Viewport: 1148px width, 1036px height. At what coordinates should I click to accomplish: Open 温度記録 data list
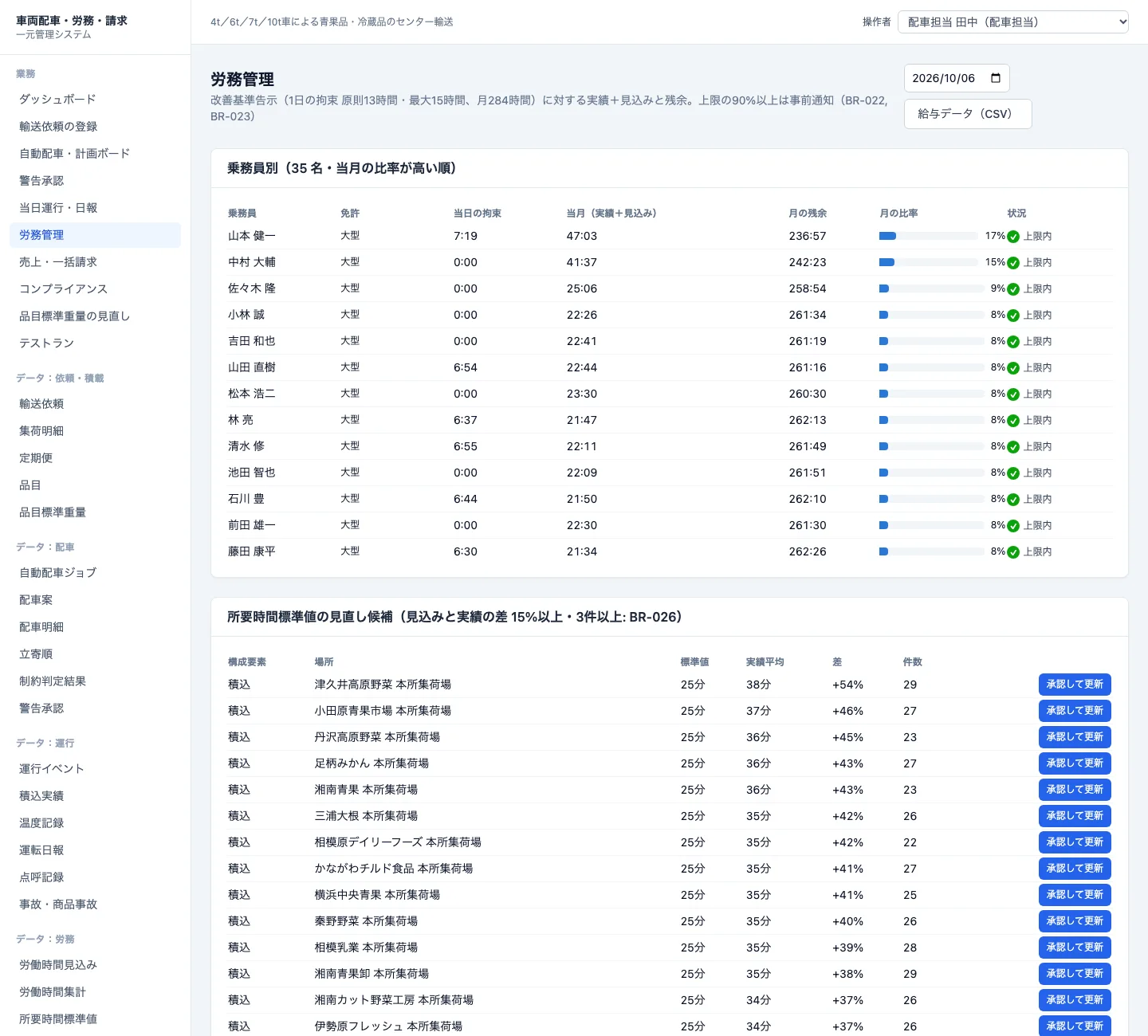pos(95,823)
